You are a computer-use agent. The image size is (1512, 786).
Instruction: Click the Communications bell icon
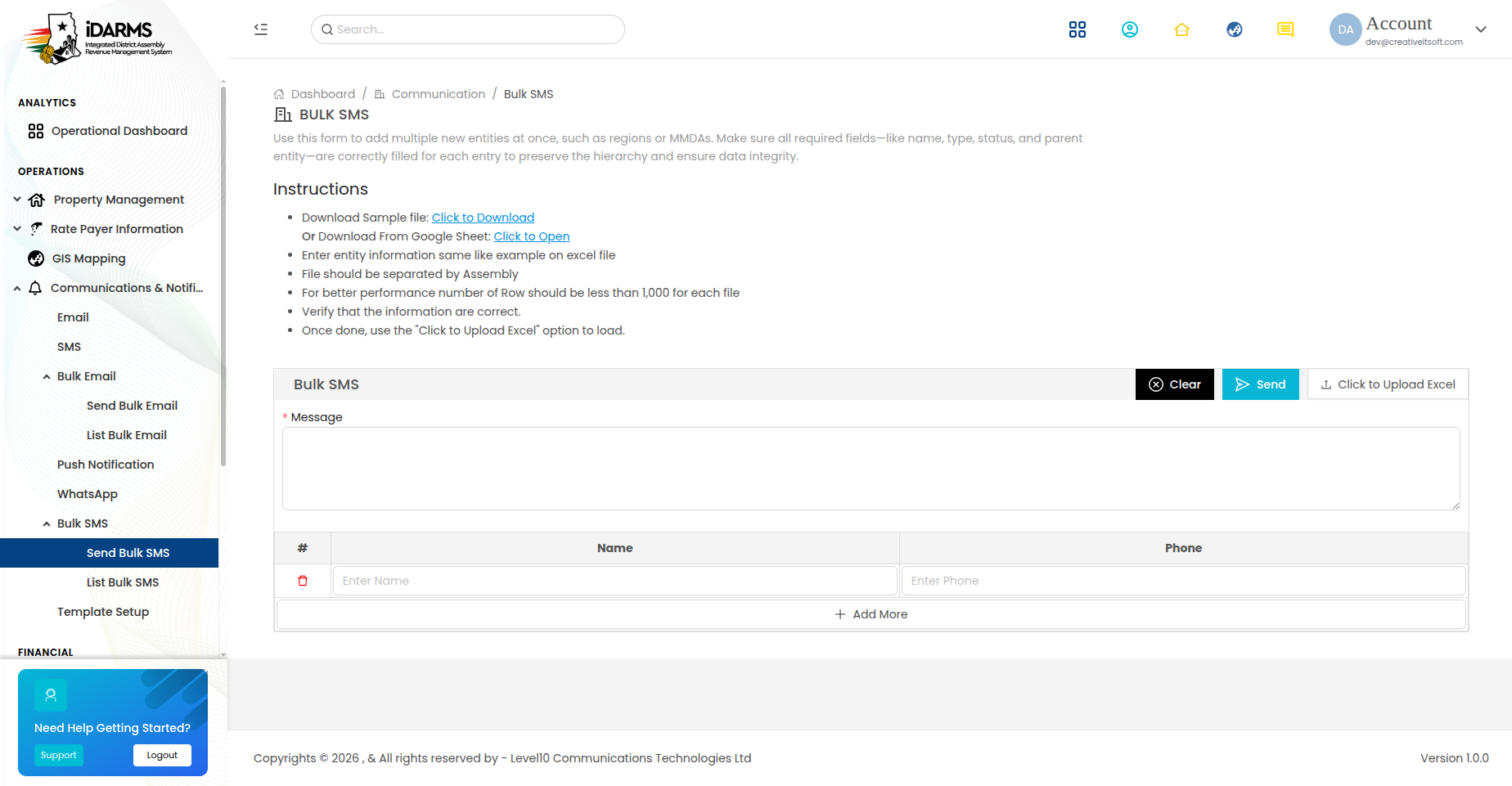35,288
